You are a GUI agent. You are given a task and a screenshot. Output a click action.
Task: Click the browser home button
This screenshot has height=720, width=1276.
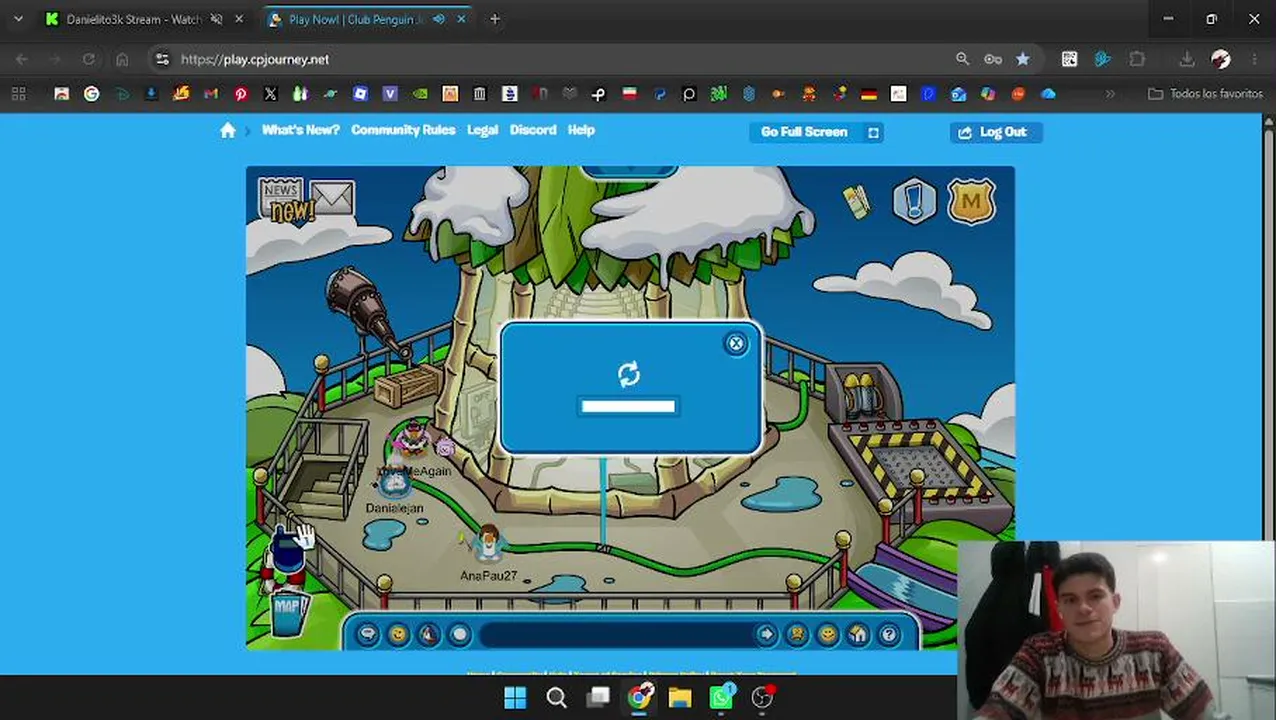pyautogui.click(x=122, y=59)
